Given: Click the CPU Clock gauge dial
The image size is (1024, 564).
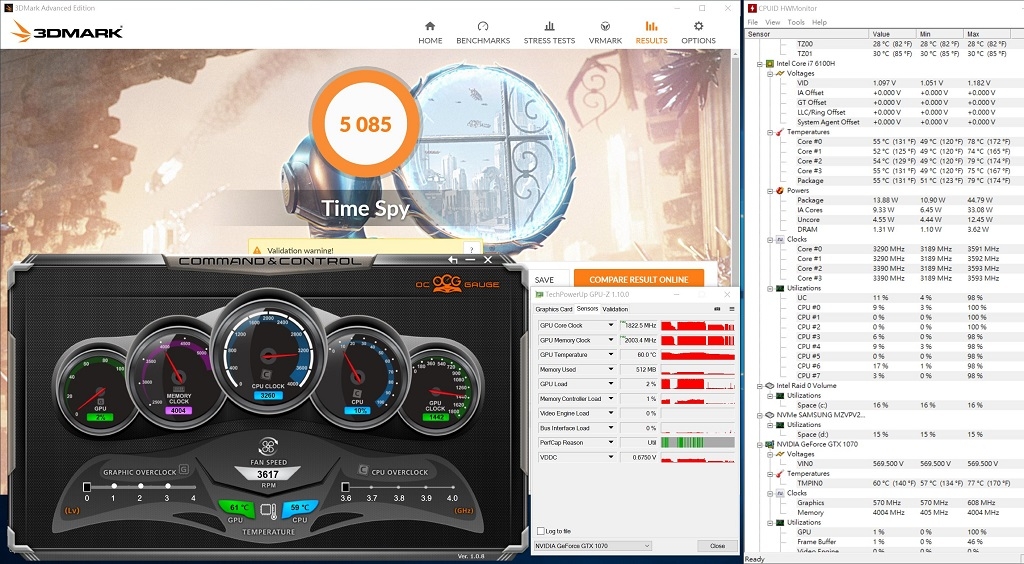Looking at the screenshot, I should click(x=268, y=356).
